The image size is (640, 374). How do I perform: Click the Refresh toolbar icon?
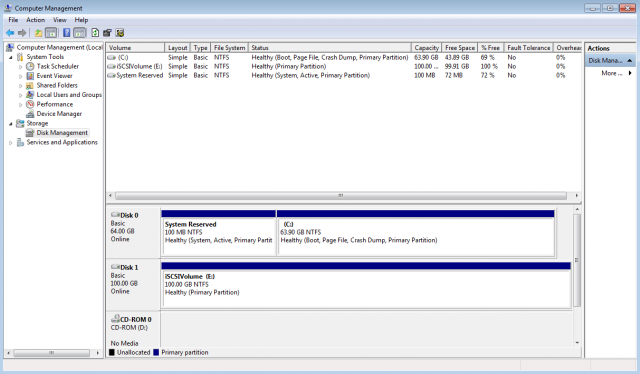pos(95,33)
